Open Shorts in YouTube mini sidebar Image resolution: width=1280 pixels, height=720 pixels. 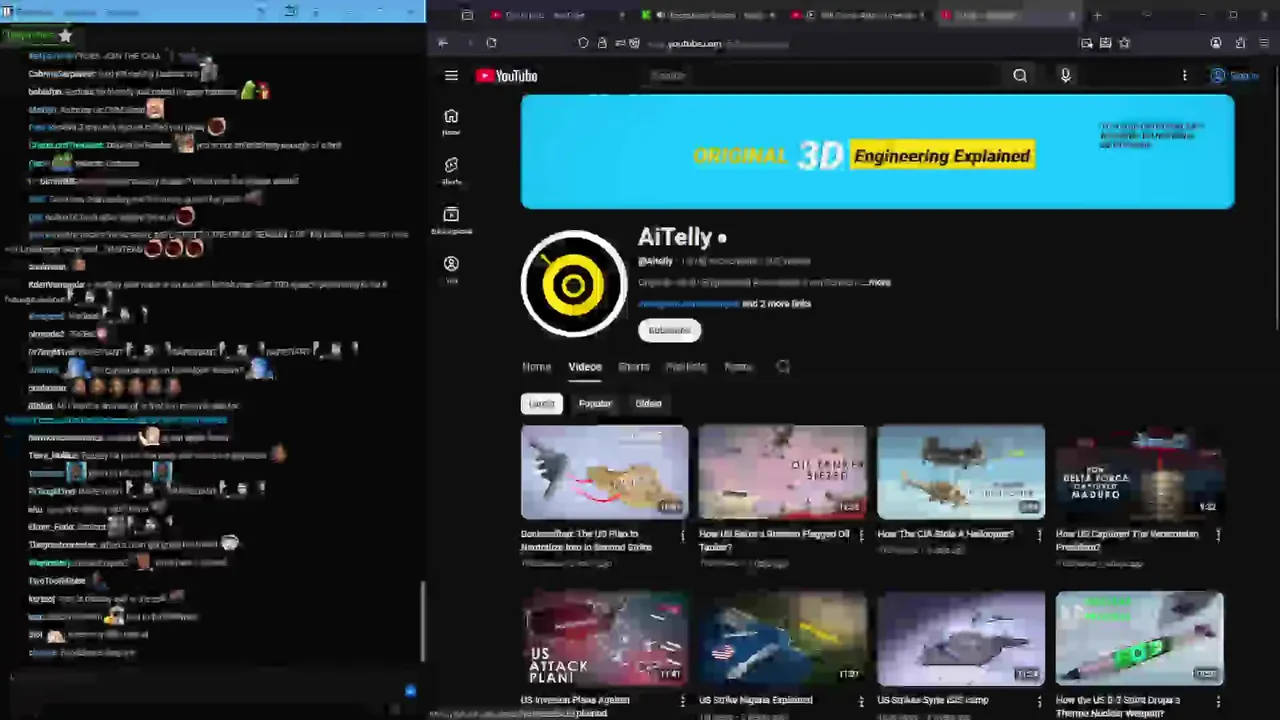pyautogui.click(x=451, y=171)
